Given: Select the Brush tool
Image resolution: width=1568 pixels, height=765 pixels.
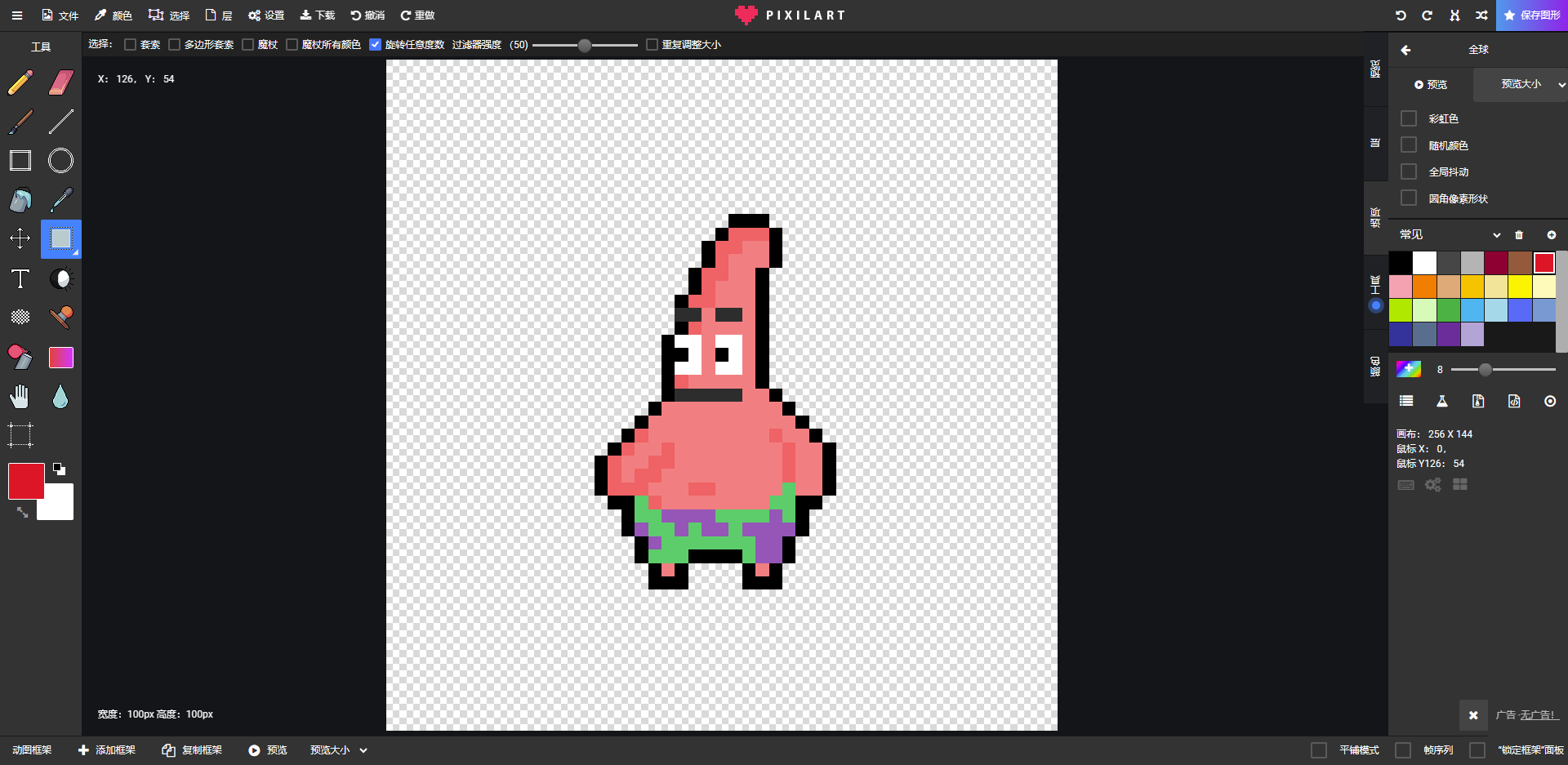Looking at the screenshot, I should coord(20,122).
